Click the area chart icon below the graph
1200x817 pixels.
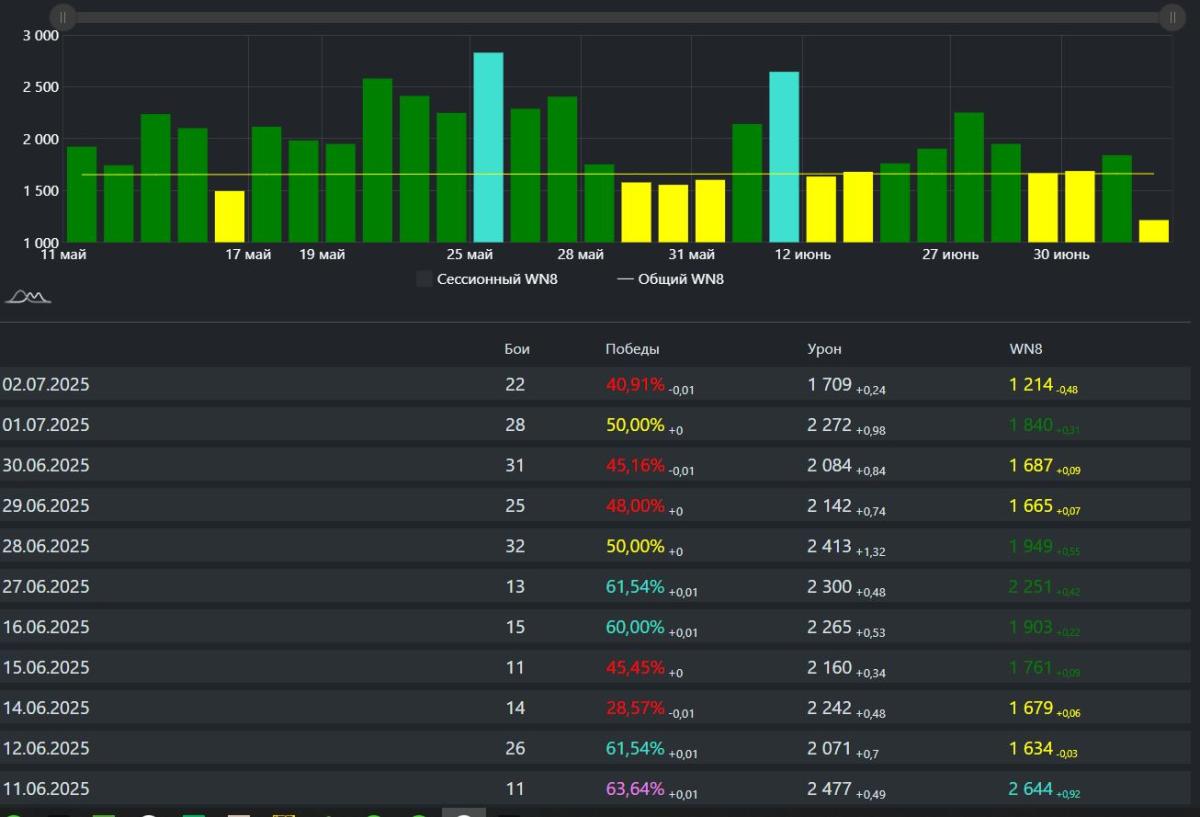[28, 296]
